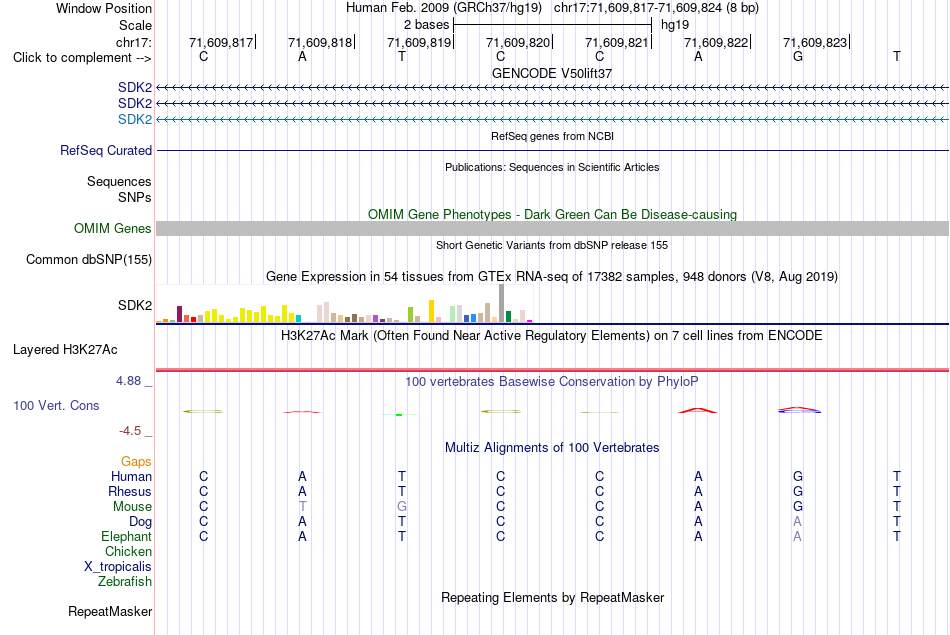950x635 pixels.
Task: Open 'Repeating Elements by RepeatMasker' title
Action: (552, 598)
